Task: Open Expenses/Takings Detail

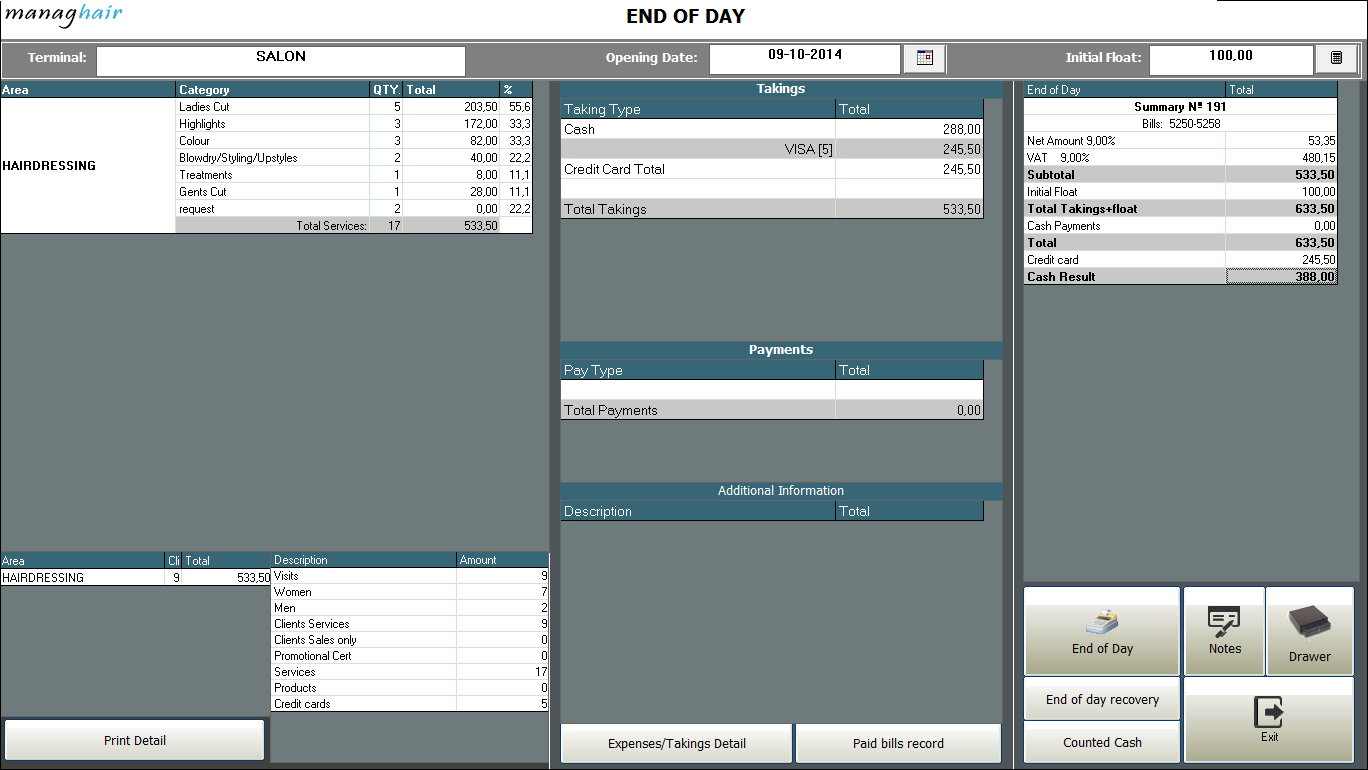Action: point(677,743)
